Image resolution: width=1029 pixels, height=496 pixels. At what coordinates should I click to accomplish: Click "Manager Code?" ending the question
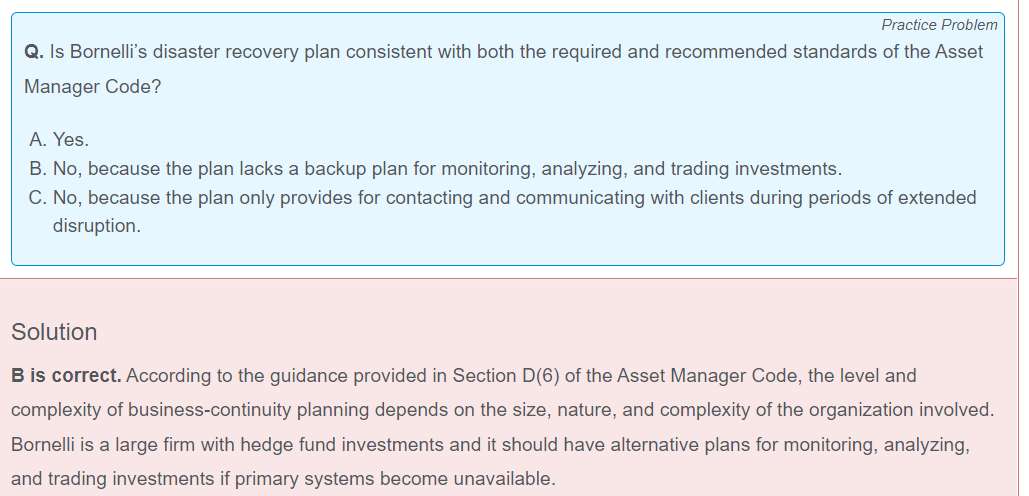92,87
